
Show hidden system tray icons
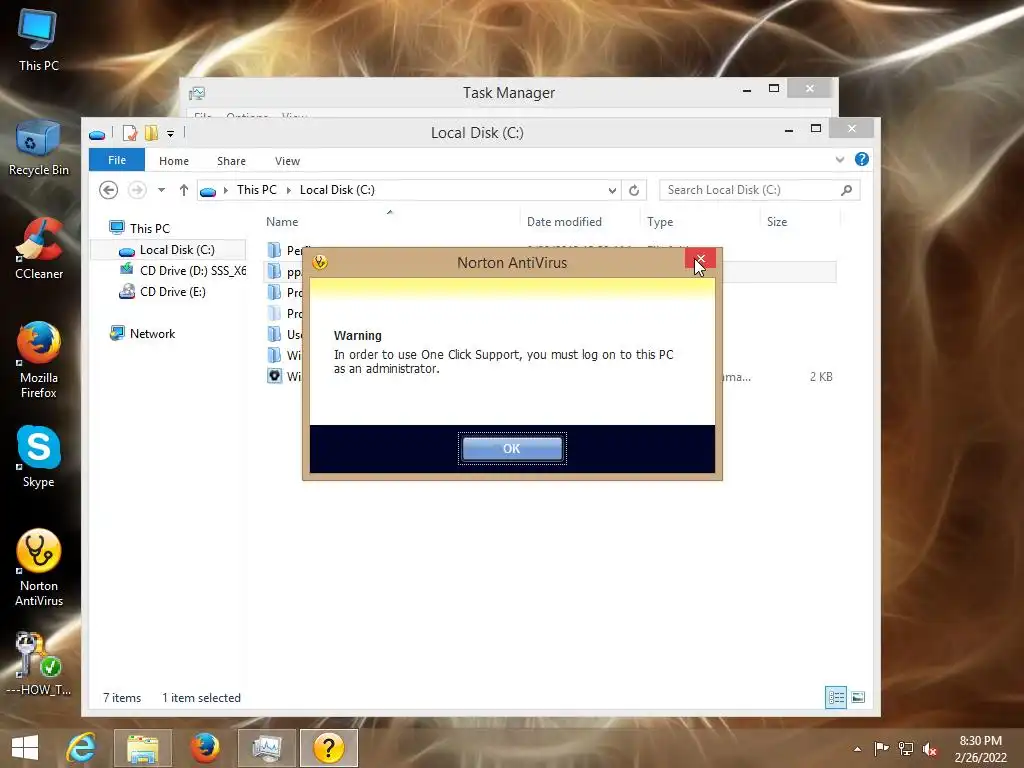point(857,749)
